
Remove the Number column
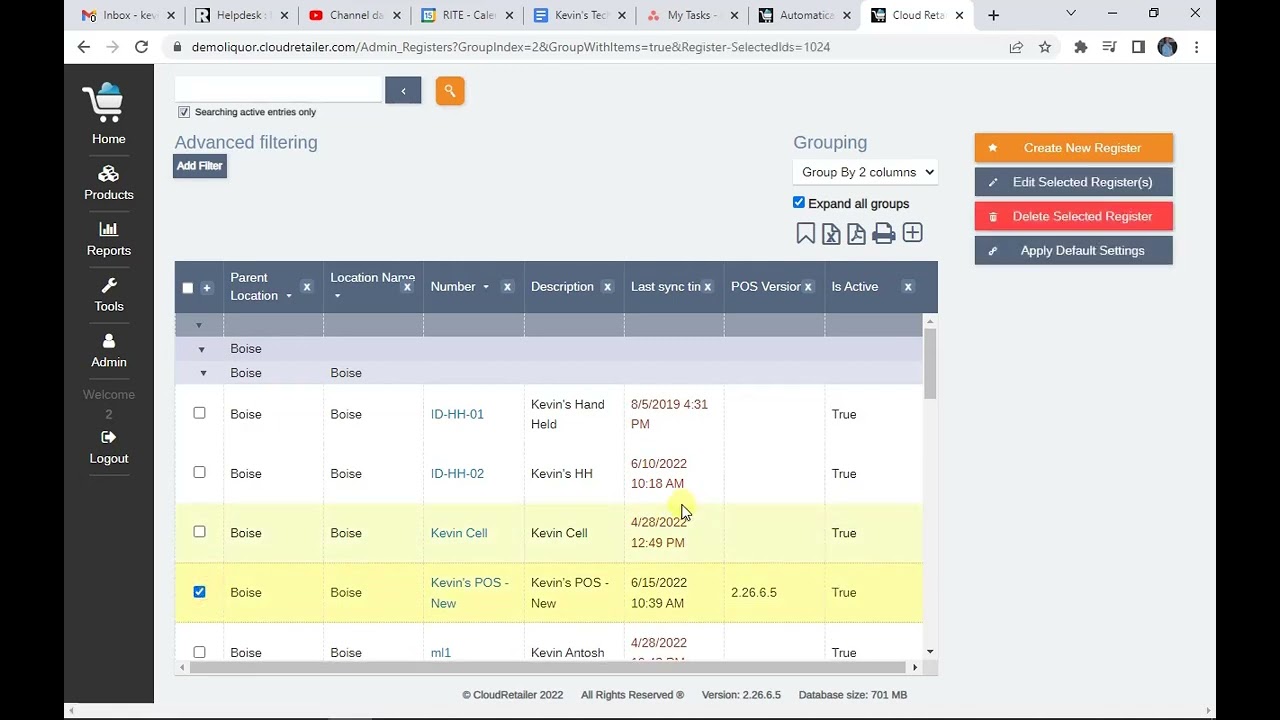coord(507,287)
